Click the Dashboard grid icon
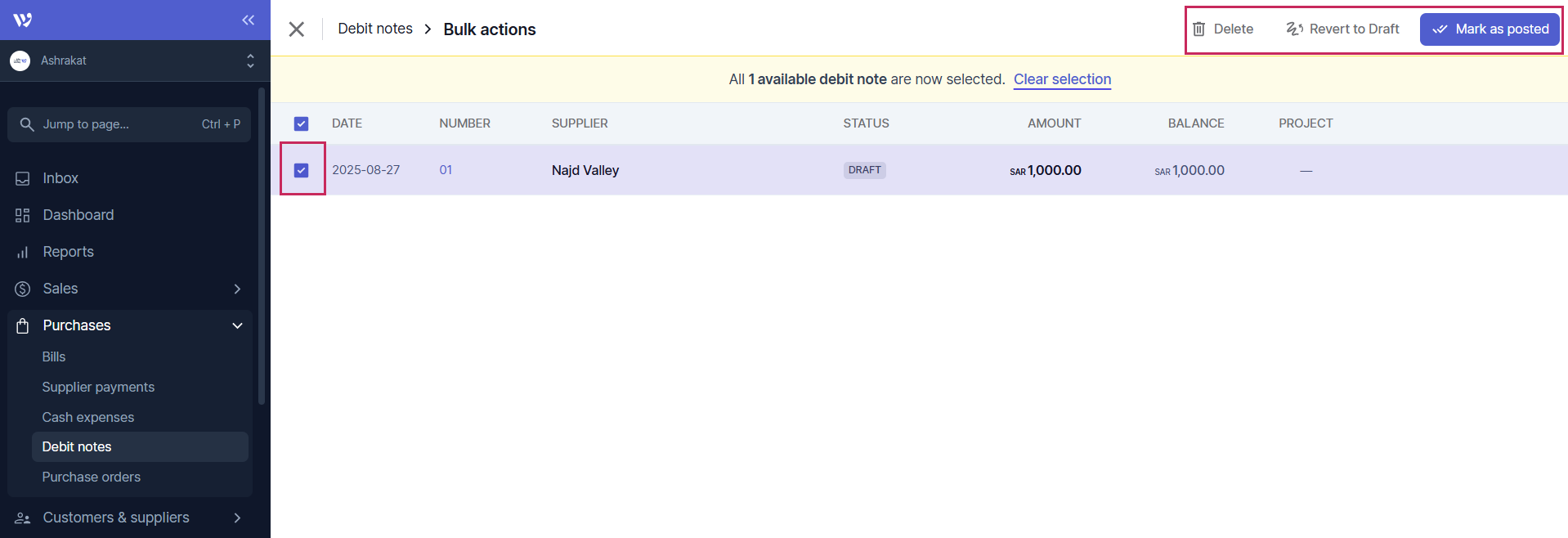This screenshot has height=538, width=1568. pyautogui.click(x=23, y=216)
